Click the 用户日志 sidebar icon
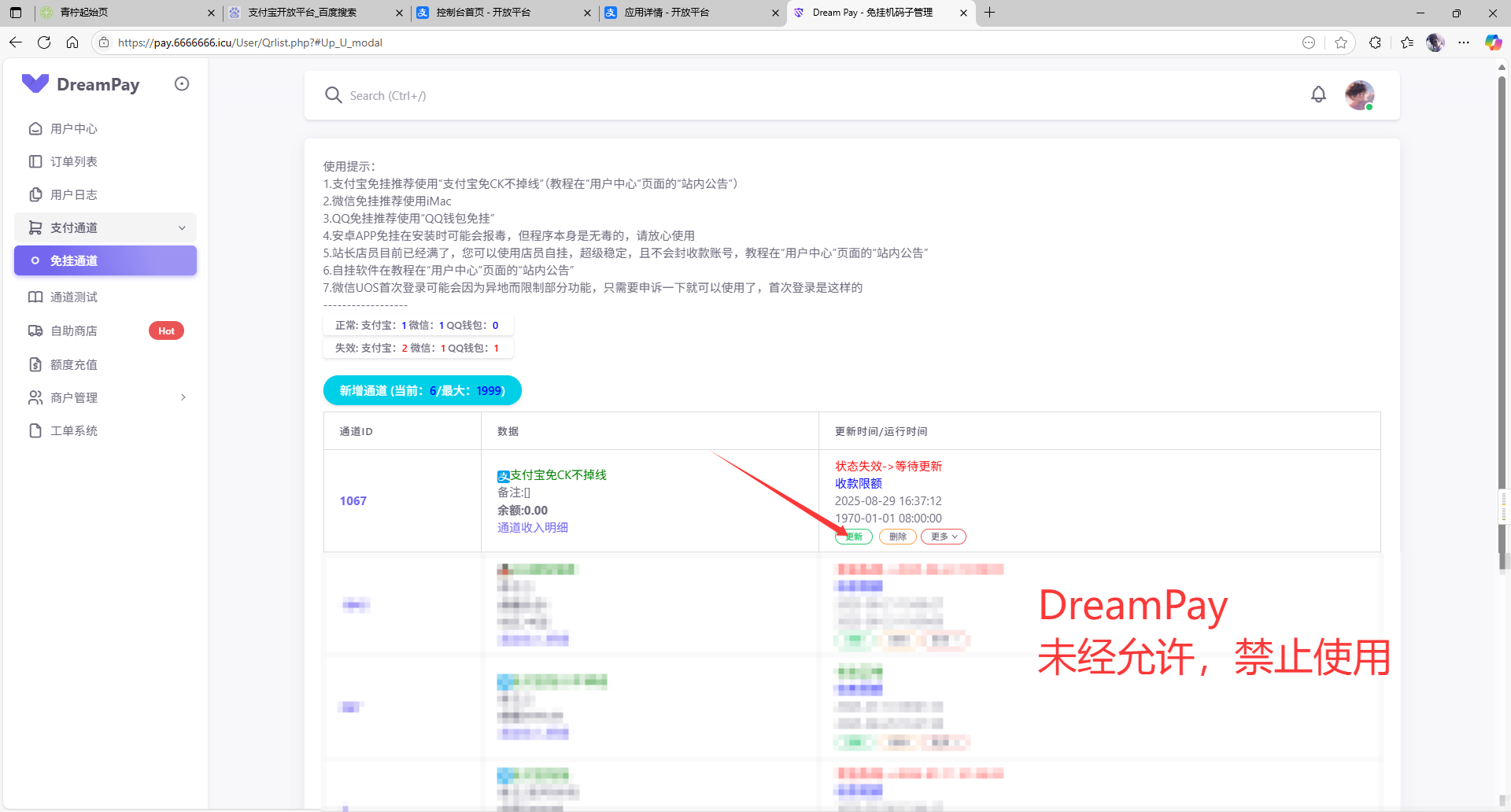Image resolution: width=1511 pixels, height=812 pixels. point(35,194)
